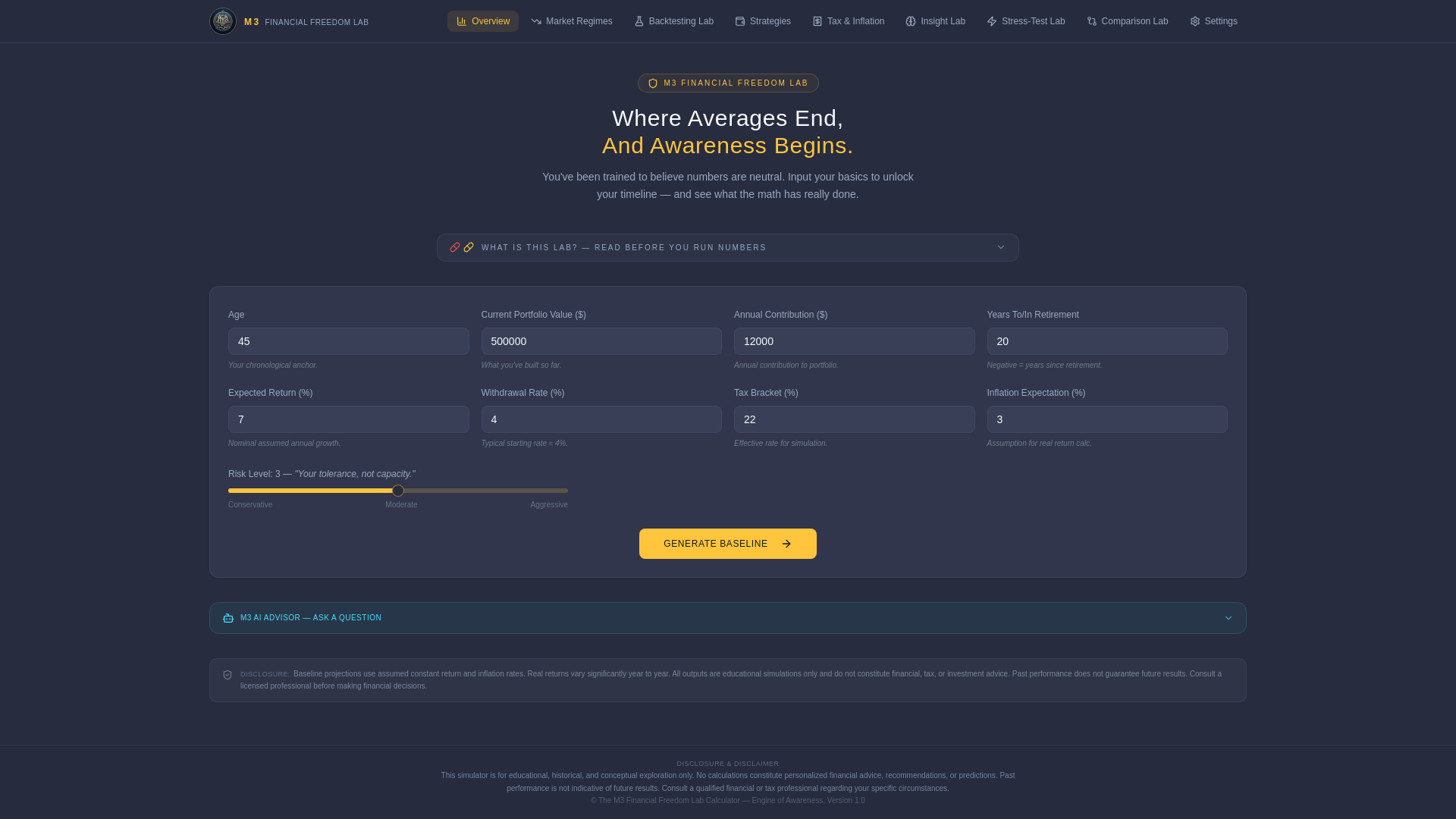Click the red link icon before 'What is this lab'
The width and height of the screenshot is (1456, 819).
point(455,247)
